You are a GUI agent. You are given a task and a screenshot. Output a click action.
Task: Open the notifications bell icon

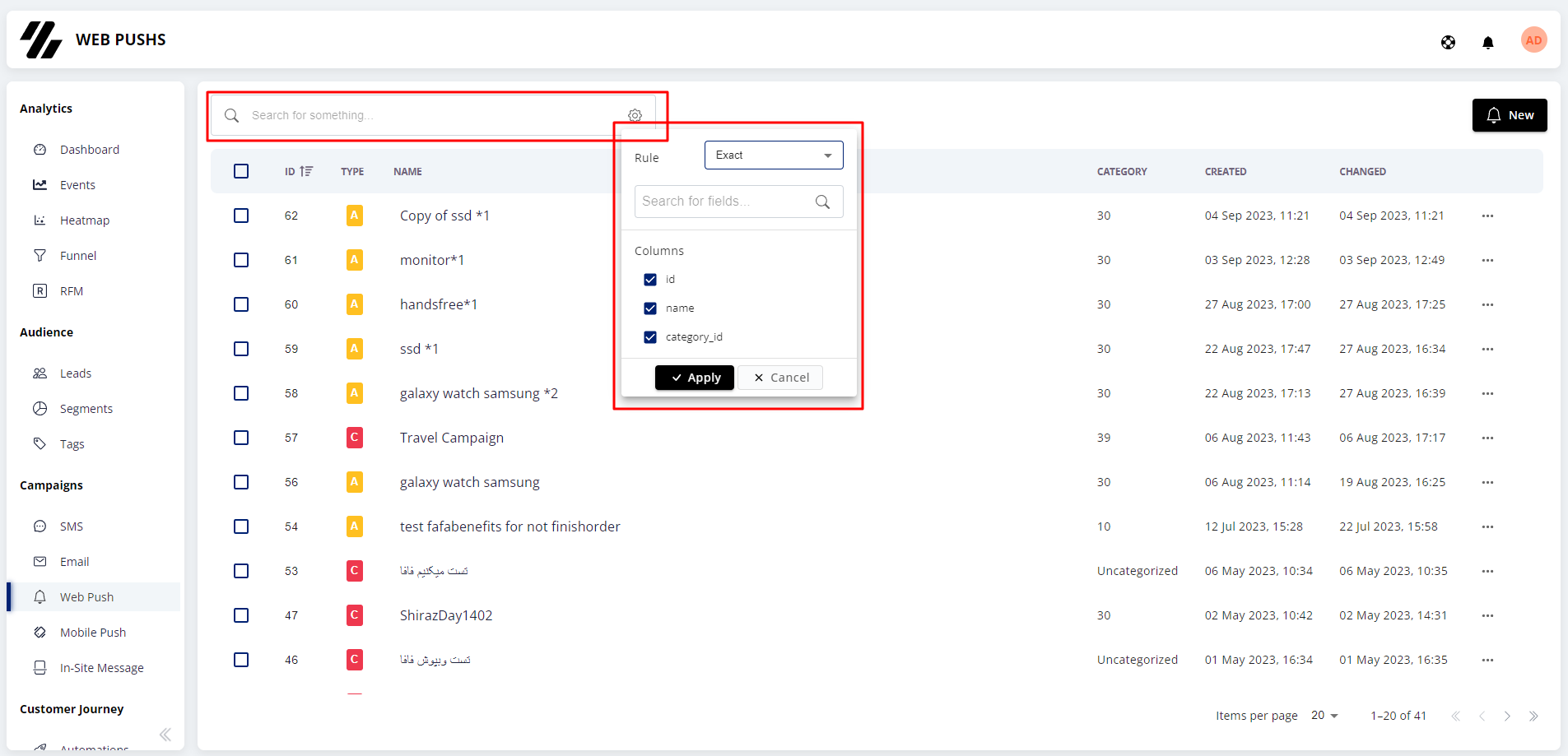point(1487,42)
